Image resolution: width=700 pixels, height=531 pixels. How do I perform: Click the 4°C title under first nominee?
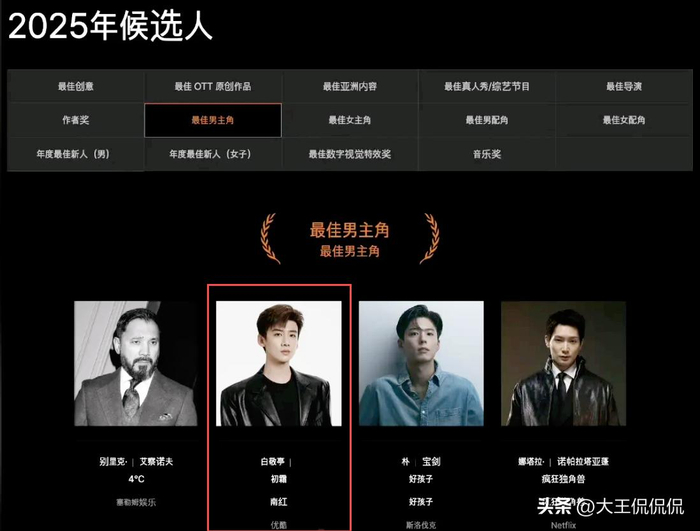click(136, 479)
